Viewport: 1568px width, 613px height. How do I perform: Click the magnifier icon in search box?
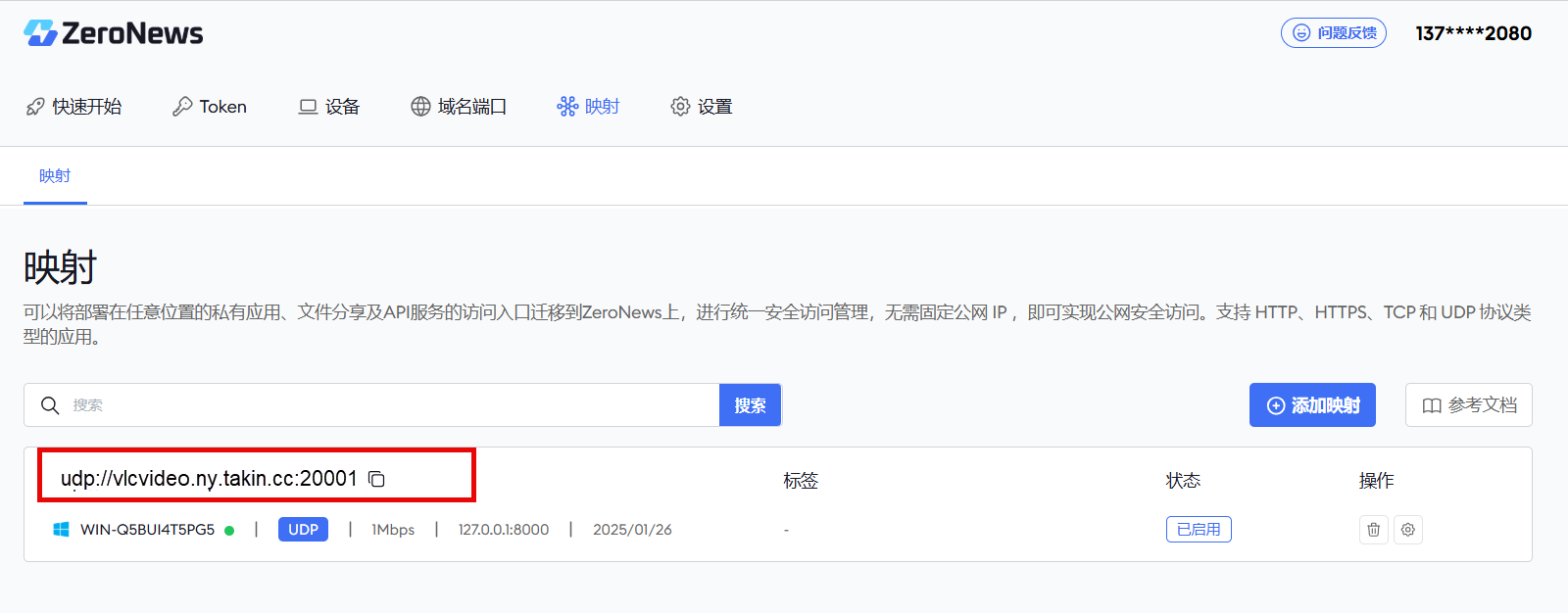(50, 405)
